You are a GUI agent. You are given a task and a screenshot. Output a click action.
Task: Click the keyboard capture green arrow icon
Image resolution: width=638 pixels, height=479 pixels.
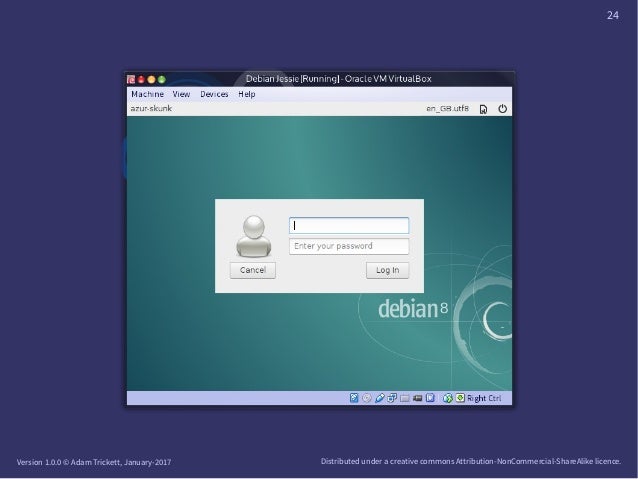click(x=460, y=398)
